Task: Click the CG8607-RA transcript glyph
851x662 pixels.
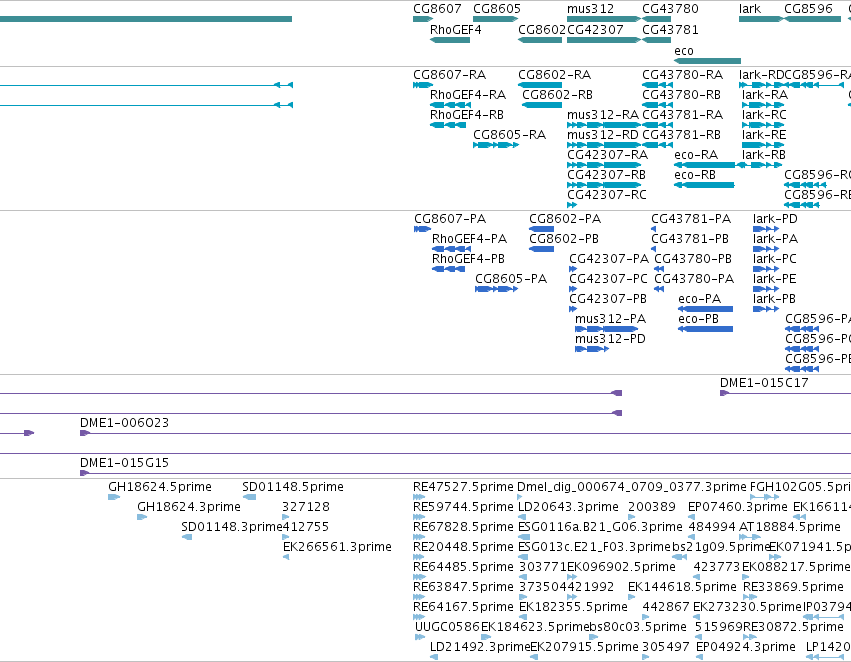Action: click(x=423, y=85)
